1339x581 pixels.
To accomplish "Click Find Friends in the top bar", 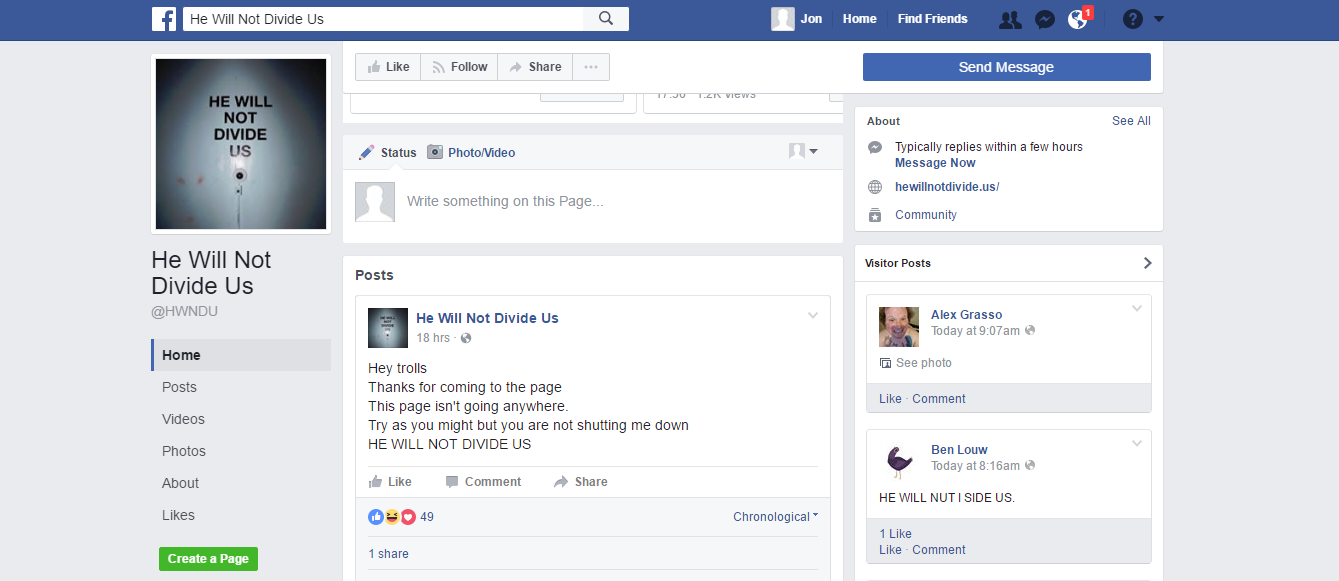I will tap(932, 19).
